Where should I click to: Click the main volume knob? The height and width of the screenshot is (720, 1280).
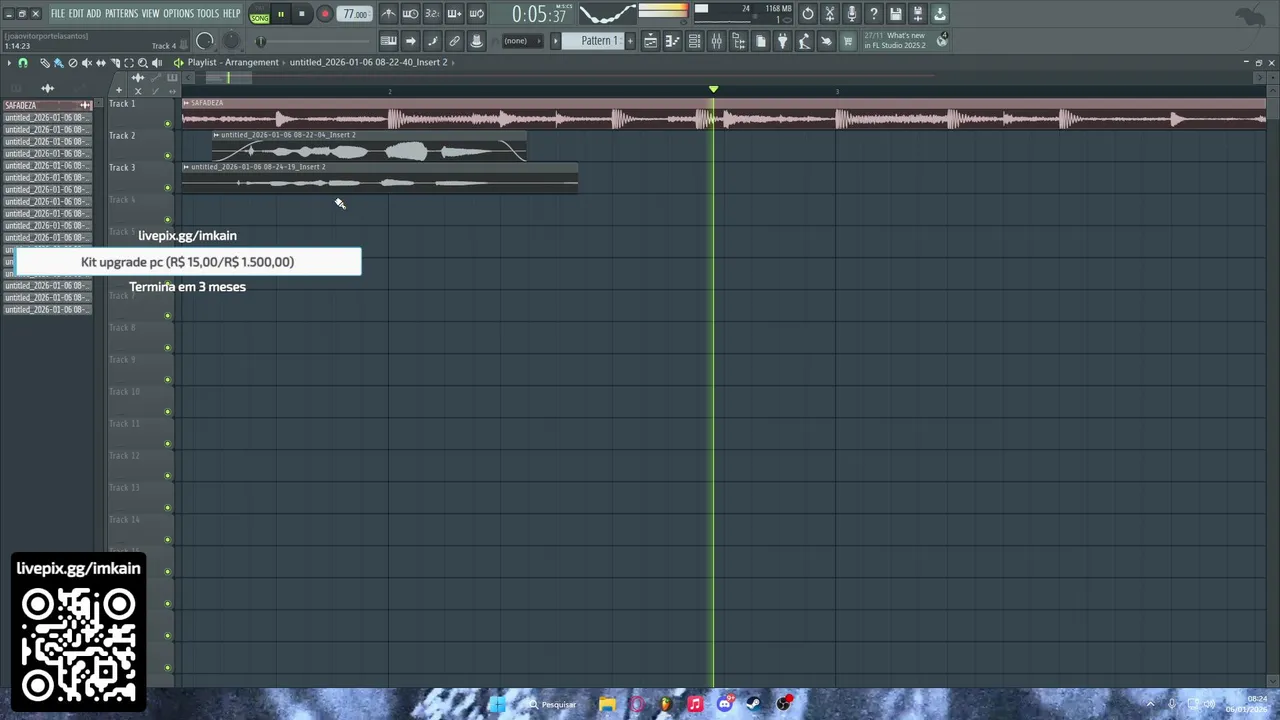tap(205, 41)
